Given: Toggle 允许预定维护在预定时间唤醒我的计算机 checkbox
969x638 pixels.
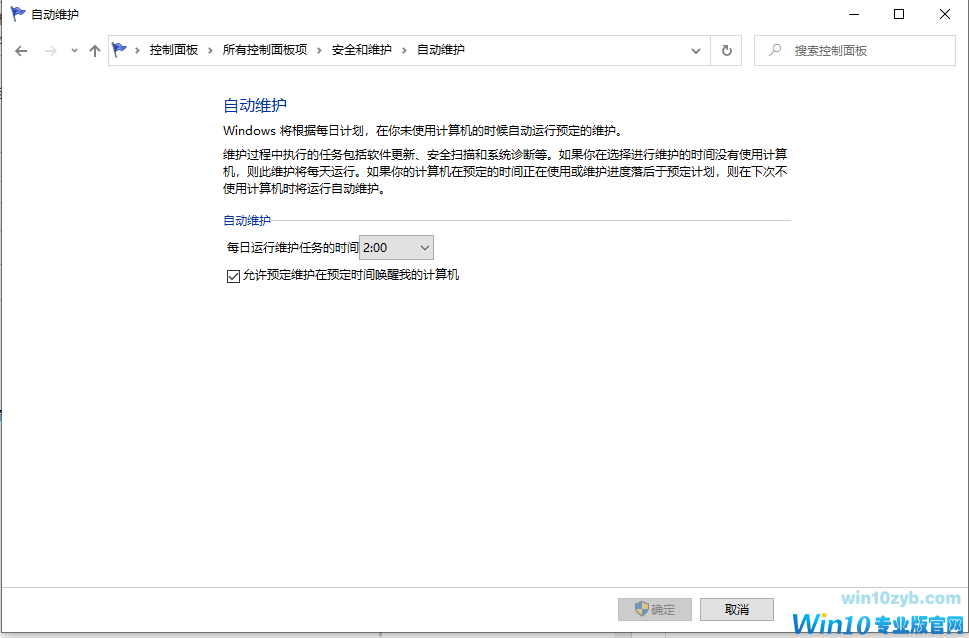Looking at the screenshot, I should click(232, 275).
